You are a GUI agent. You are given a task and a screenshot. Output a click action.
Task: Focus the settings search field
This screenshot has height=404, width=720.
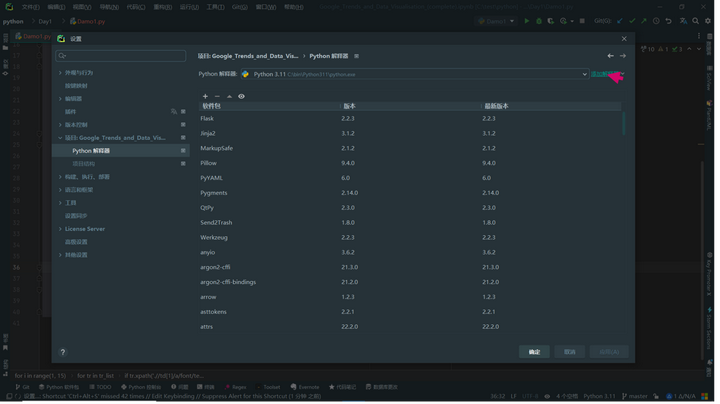point(121,56)
